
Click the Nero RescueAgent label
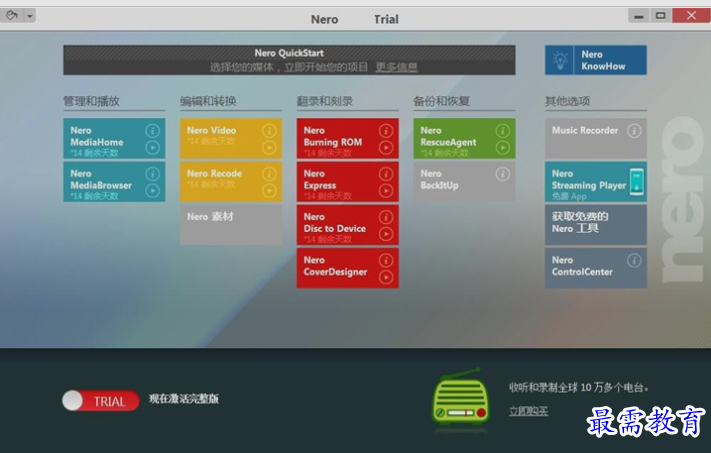coord(448,136)
